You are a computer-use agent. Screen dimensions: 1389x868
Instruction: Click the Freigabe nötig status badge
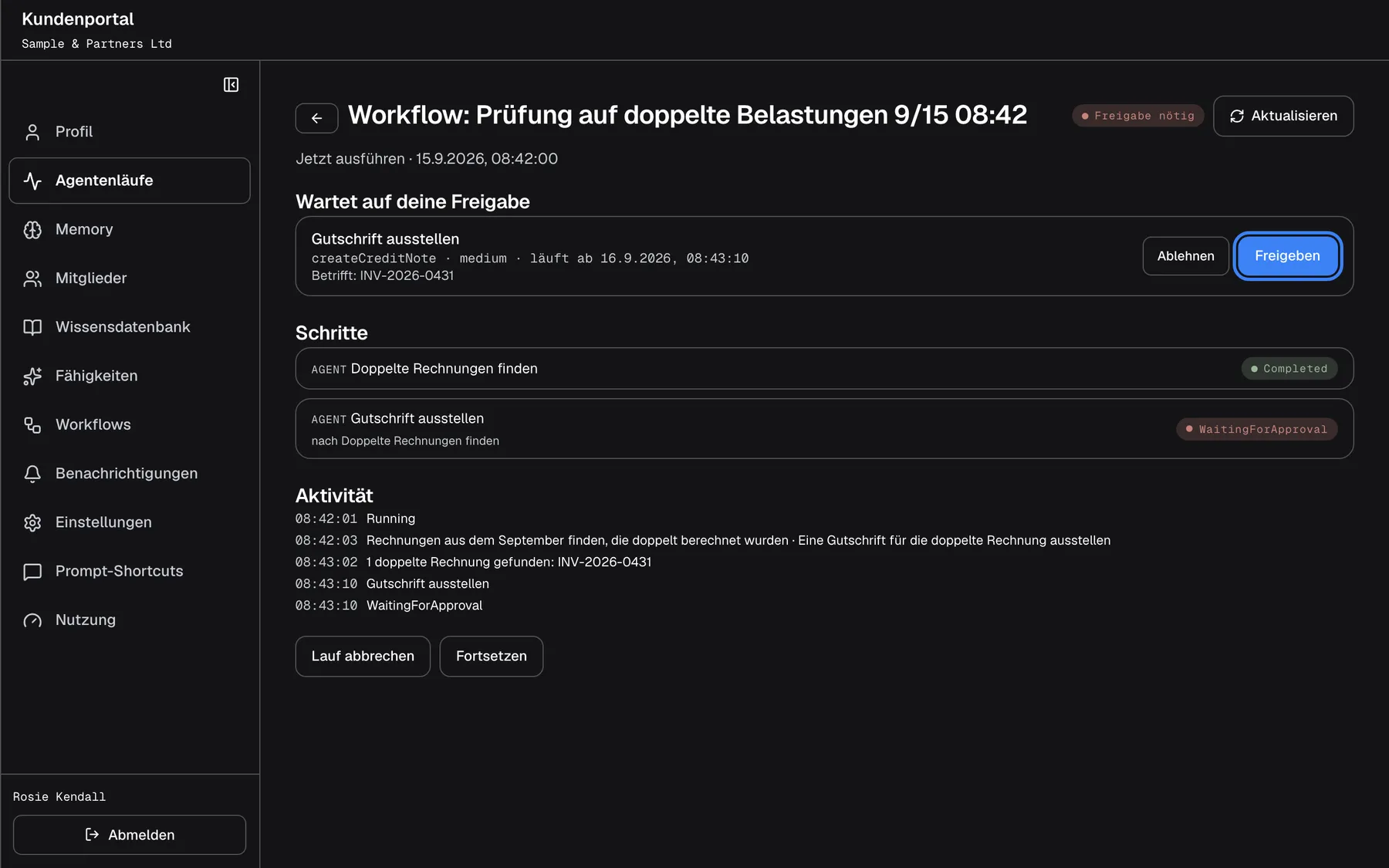coord(1137,116)
